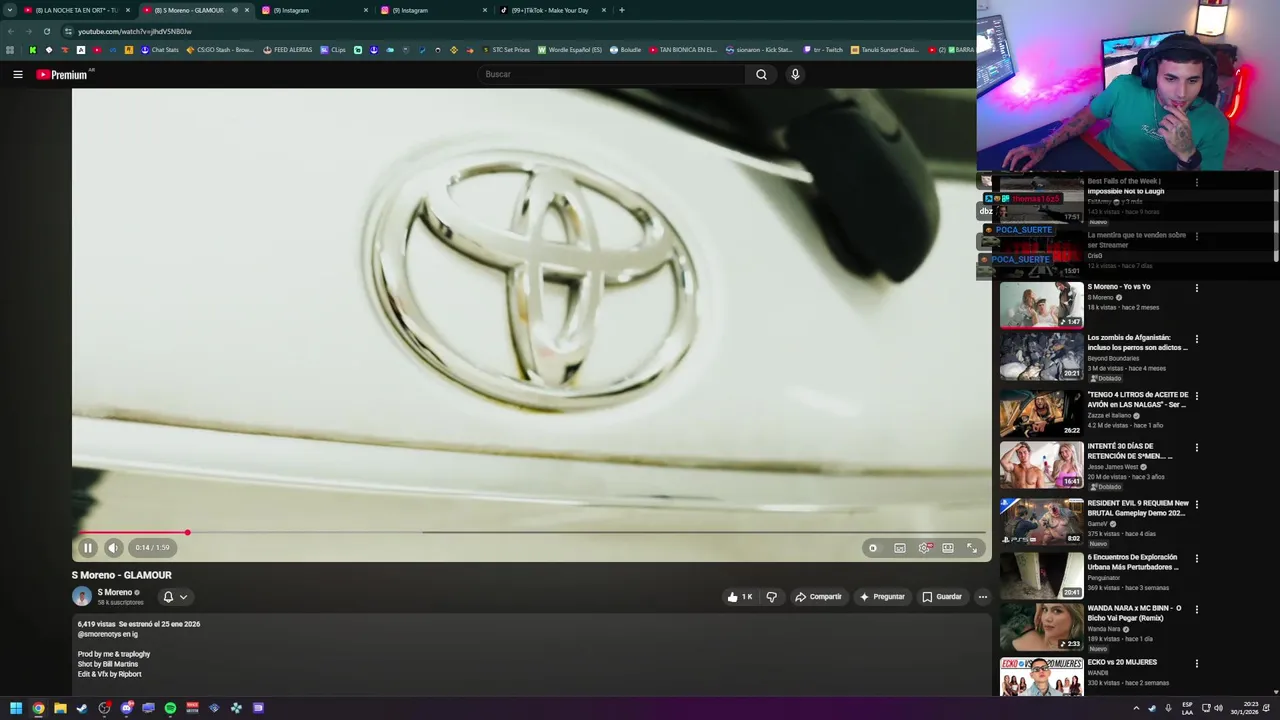Open 'WANDA NARA x MC BINN' video title

pos(1134,613)
